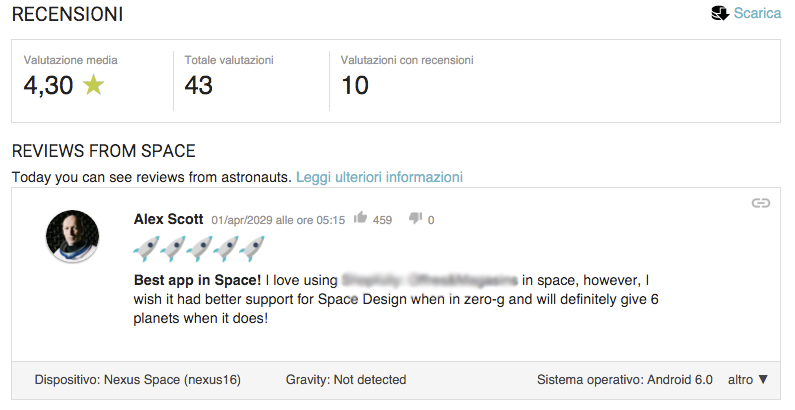This screenshot has height=410, width=795.
Task: Give the review a thumbs up
Action: [x=360, y=219]
